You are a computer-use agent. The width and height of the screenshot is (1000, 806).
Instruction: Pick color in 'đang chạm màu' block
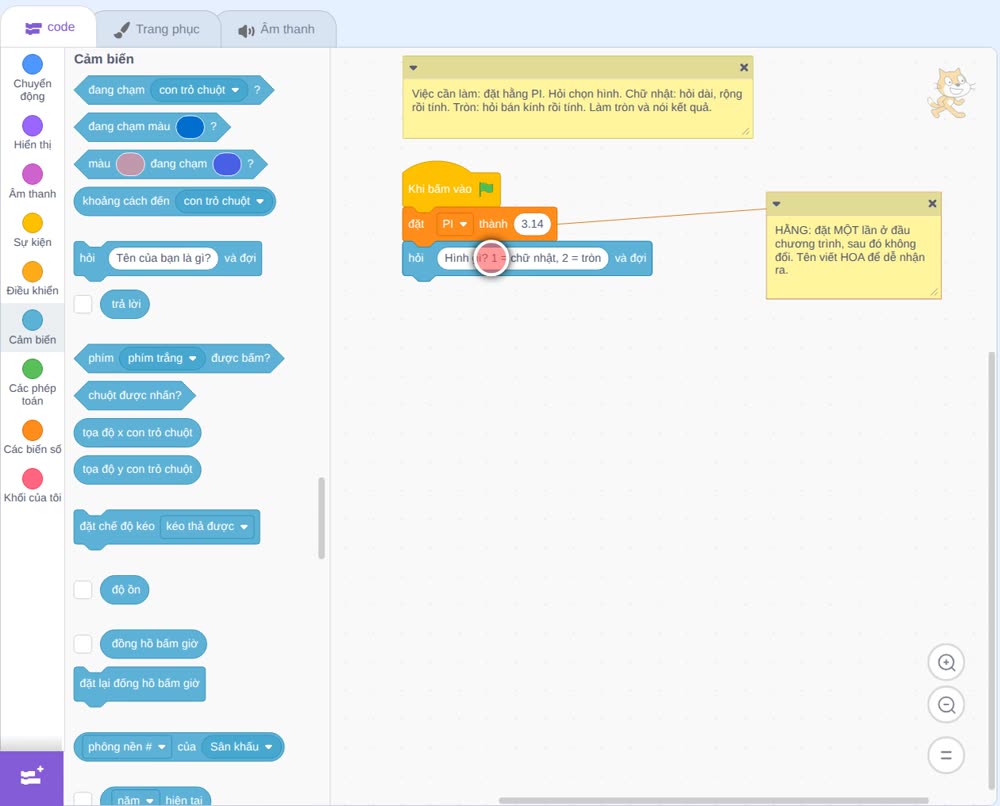[x=189, y=127]
